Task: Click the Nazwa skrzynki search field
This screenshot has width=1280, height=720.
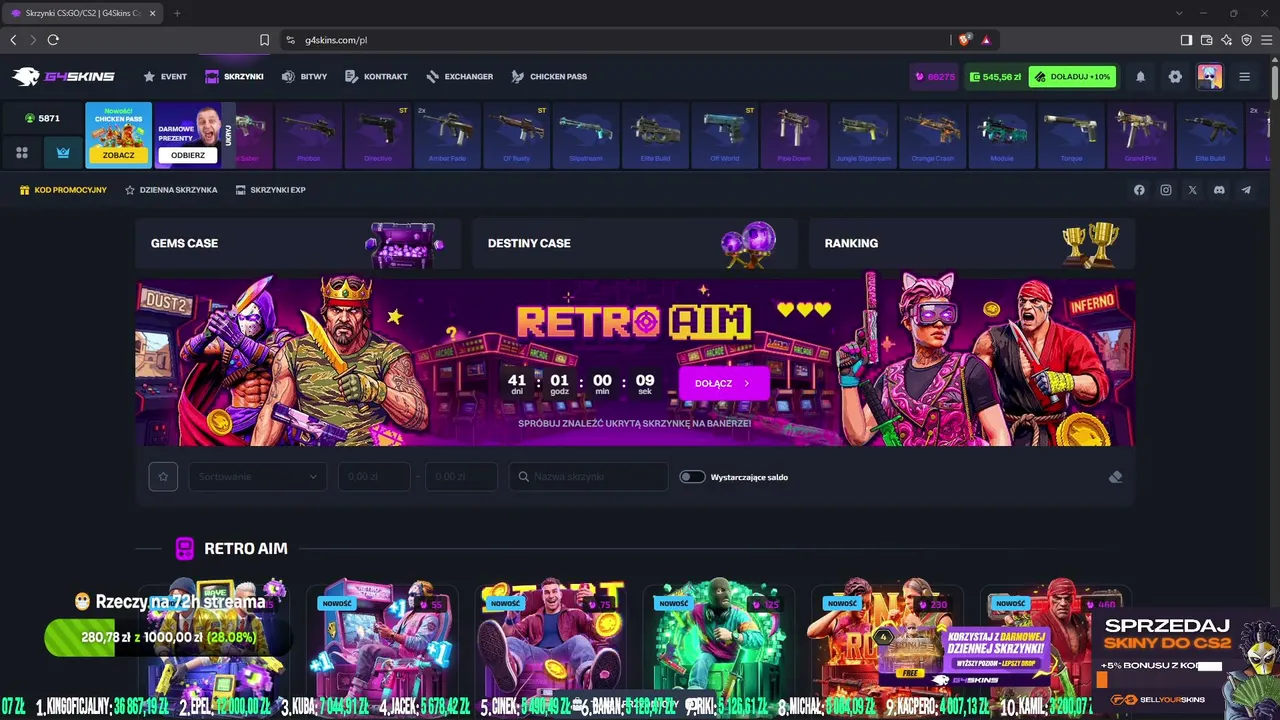Action: 588,477
